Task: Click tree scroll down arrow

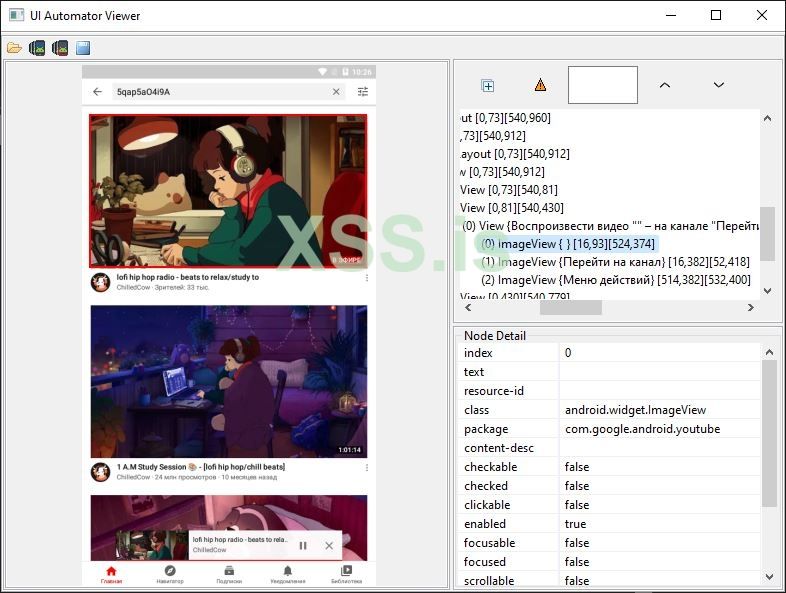Action: point(767,291)
